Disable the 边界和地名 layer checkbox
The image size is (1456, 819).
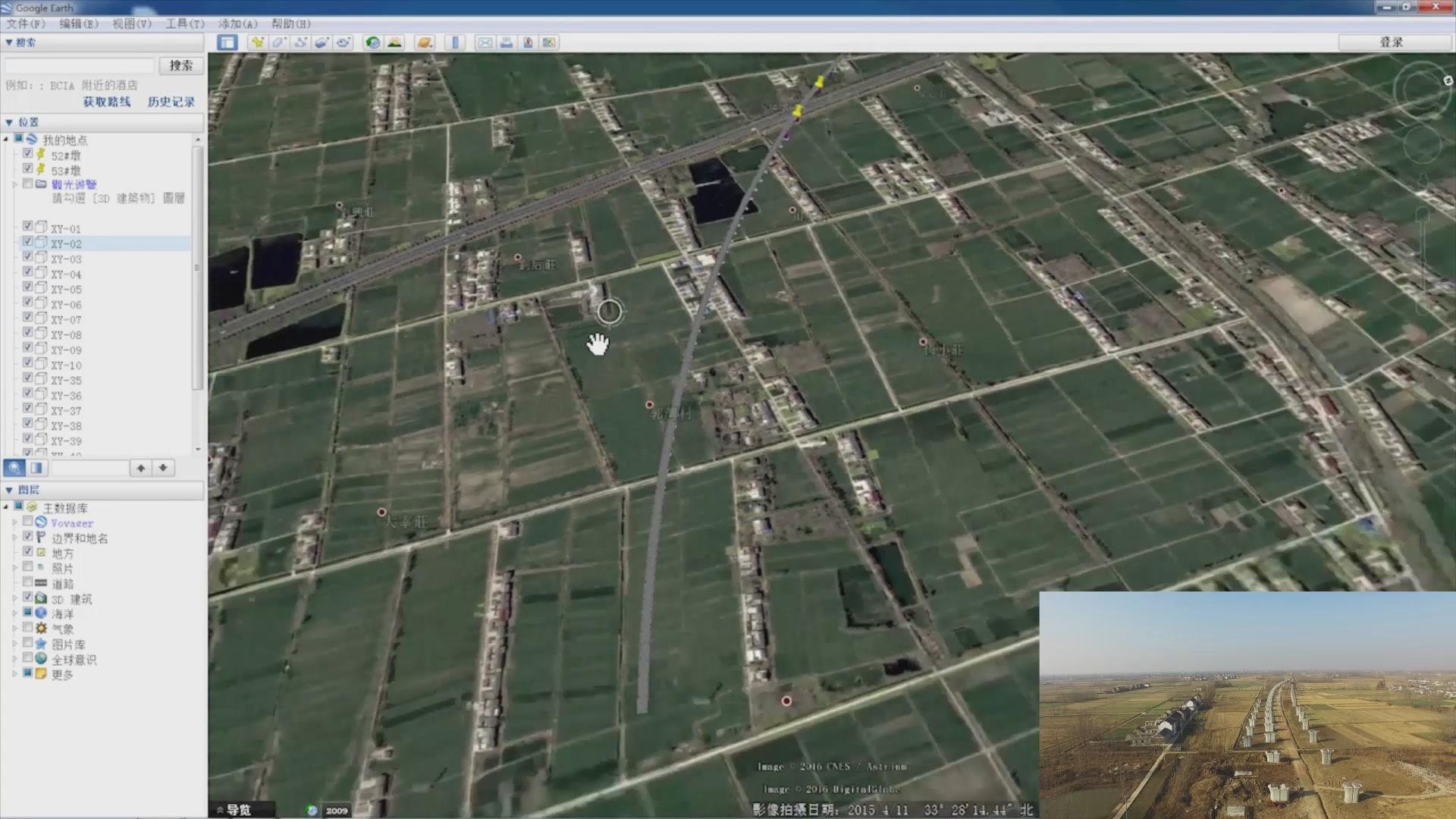(28, 537)
